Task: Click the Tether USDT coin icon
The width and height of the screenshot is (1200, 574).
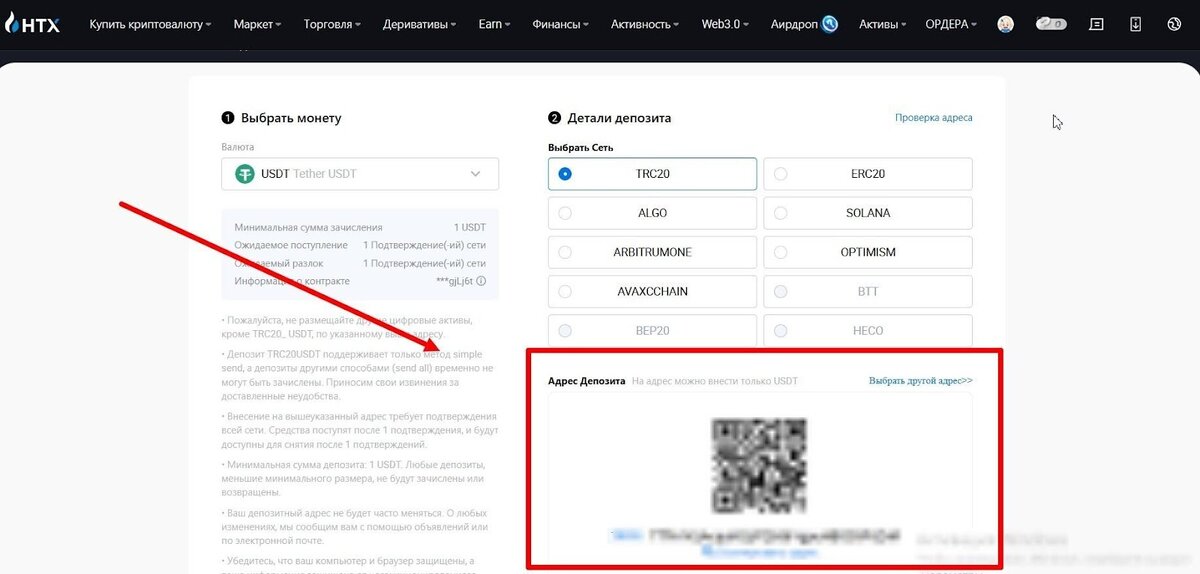Action: (245, 174)
